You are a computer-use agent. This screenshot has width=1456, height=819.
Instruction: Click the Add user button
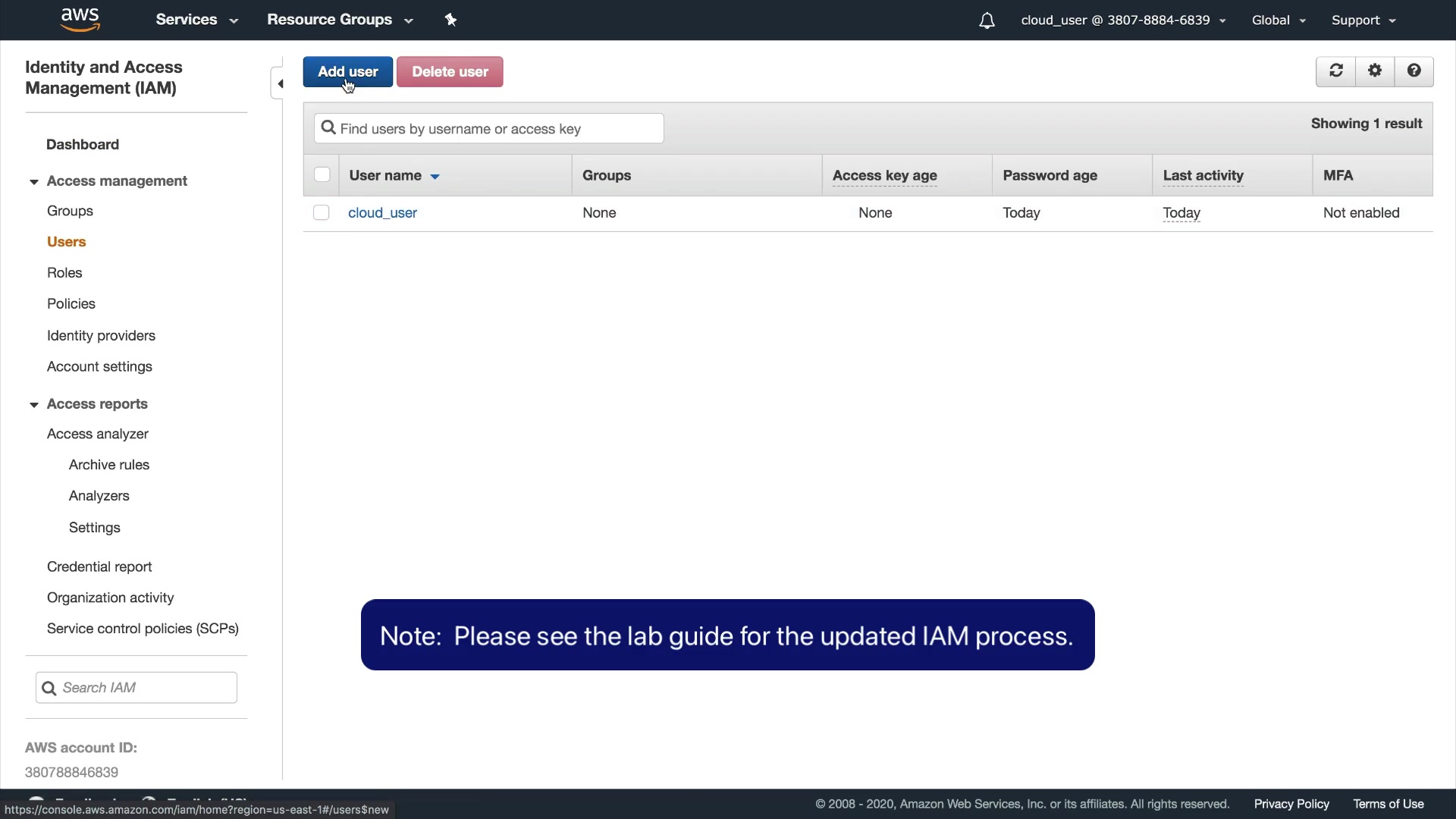coord(347,72)
